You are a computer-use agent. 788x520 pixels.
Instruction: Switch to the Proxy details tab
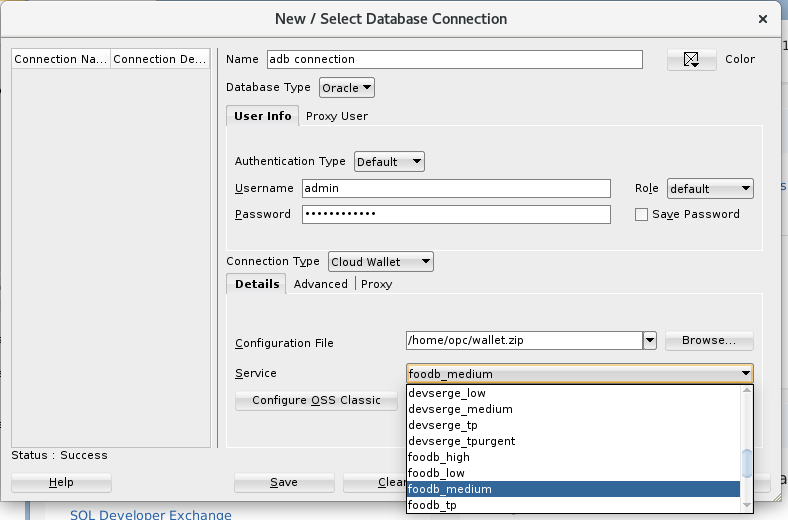[377, 284]
